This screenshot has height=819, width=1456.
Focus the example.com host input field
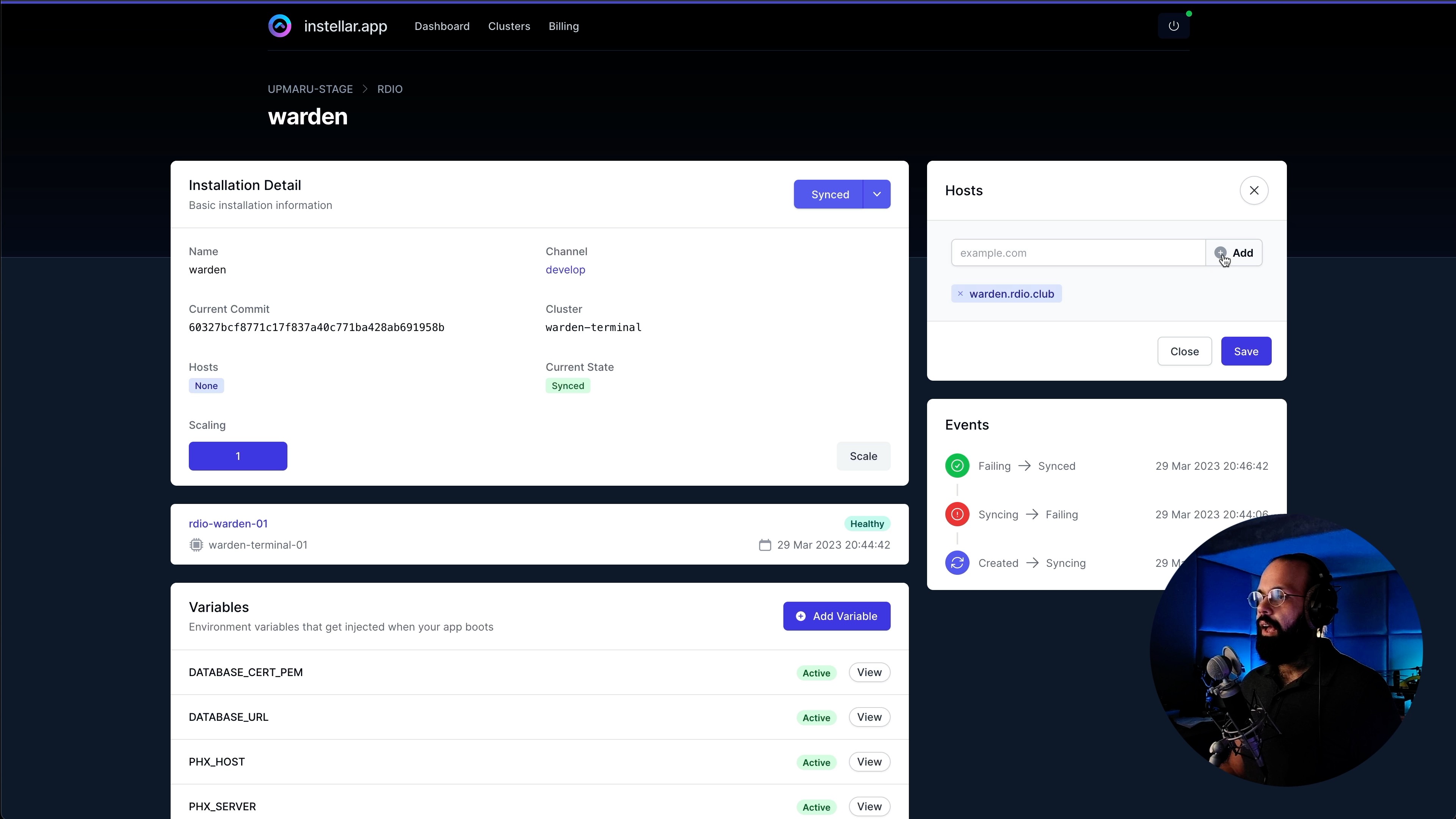[1078, 253]
